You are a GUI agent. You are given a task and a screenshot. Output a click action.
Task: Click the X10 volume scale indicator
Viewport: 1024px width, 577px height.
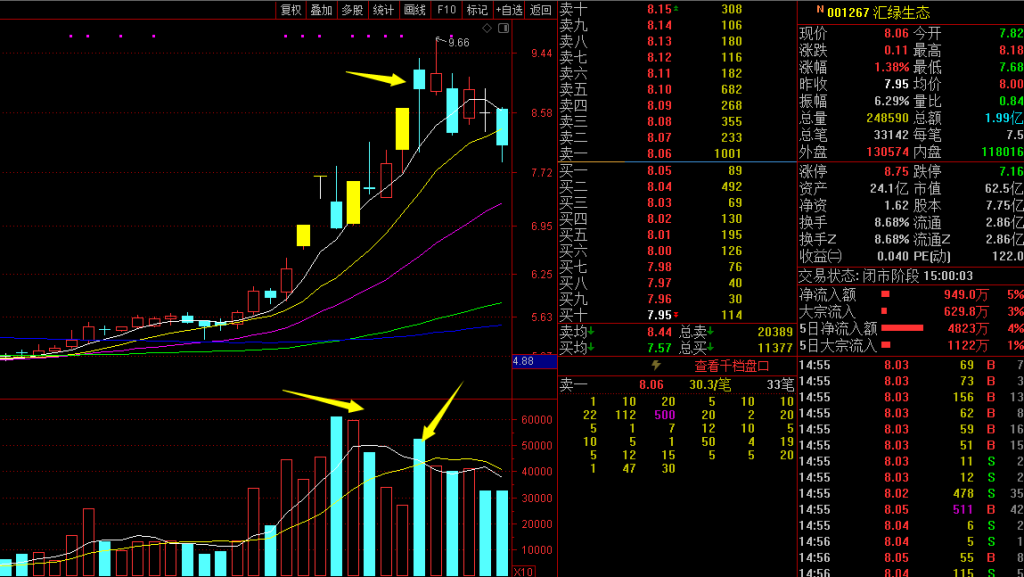524,571
